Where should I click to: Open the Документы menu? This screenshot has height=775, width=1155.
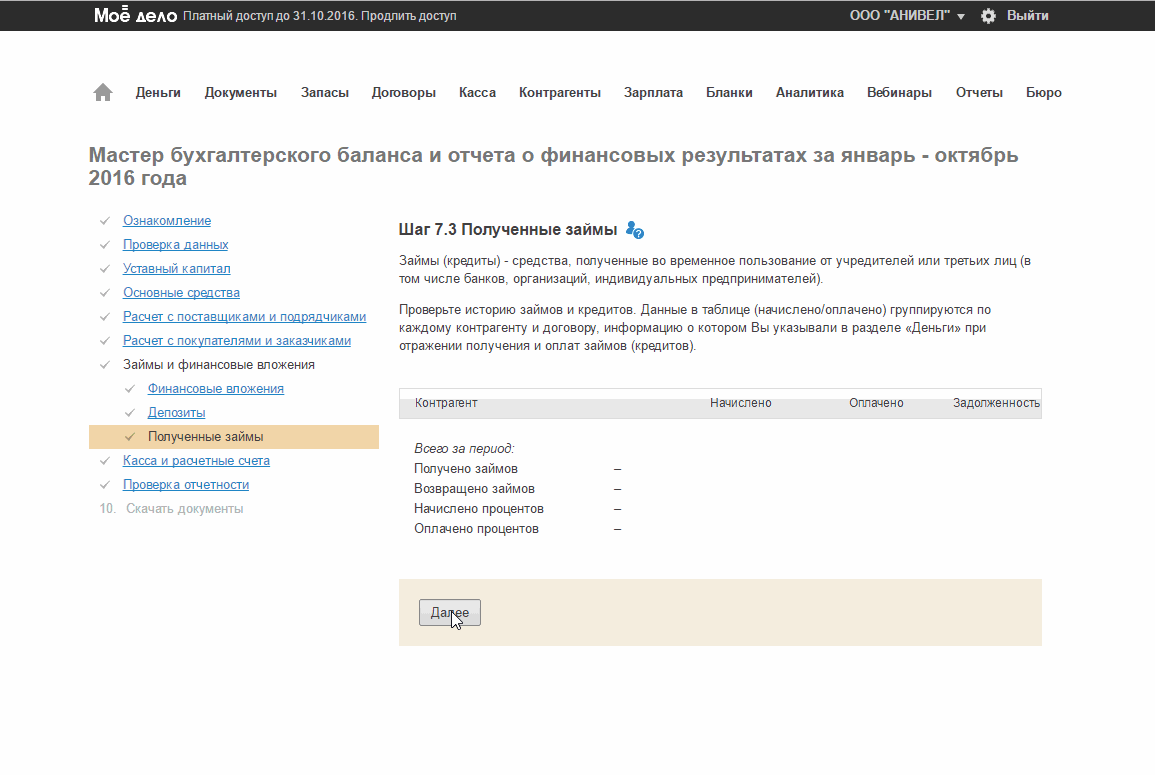click(240, 93)
